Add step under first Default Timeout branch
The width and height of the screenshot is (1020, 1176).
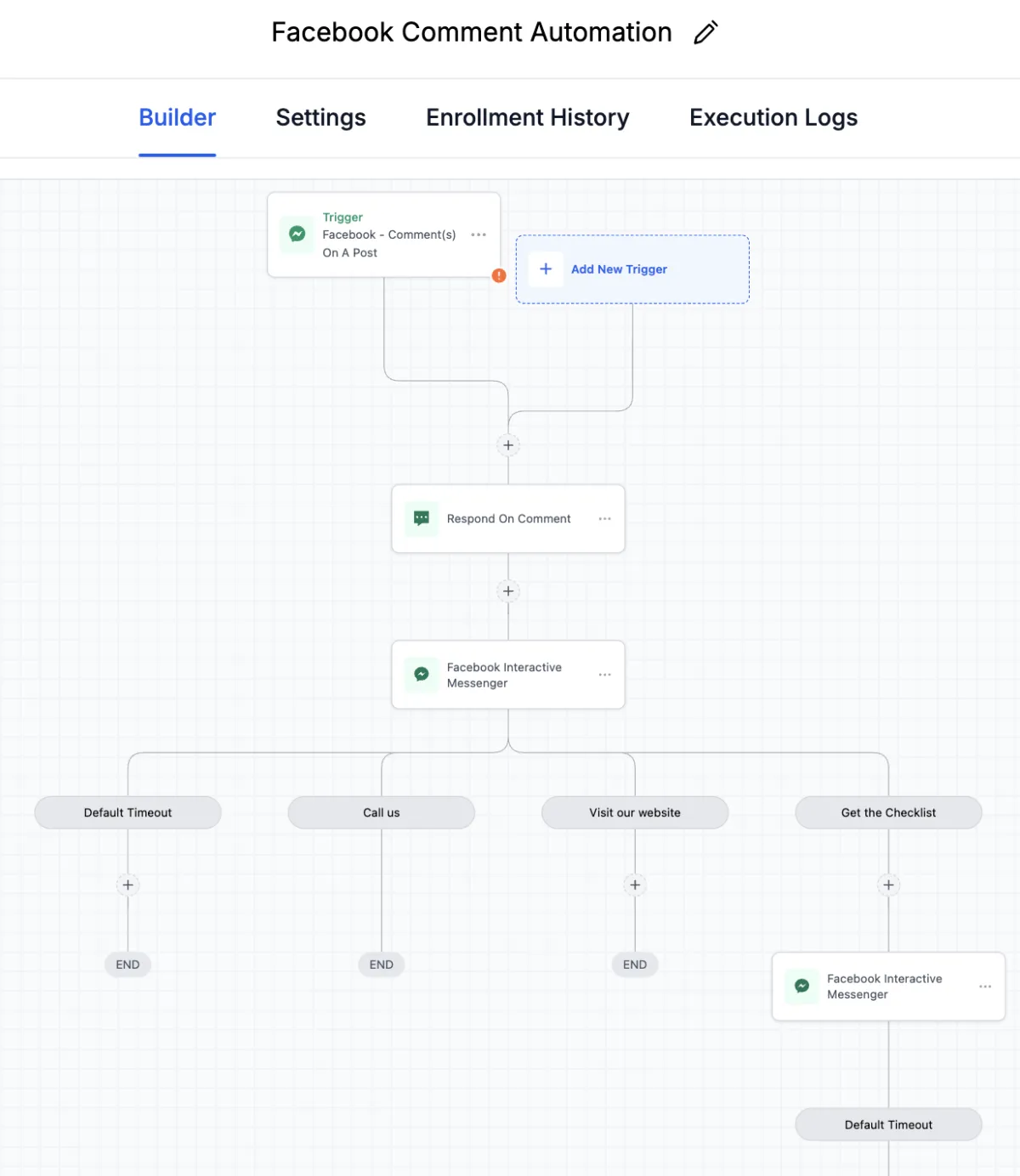pyautogui.click(x=127, y=885)
